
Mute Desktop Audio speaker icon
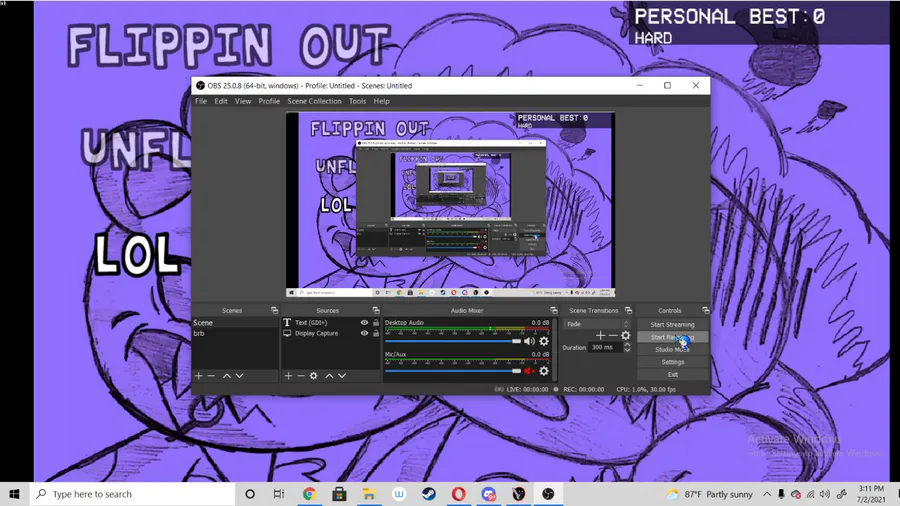pyautogui.click(x=529, y=341)
